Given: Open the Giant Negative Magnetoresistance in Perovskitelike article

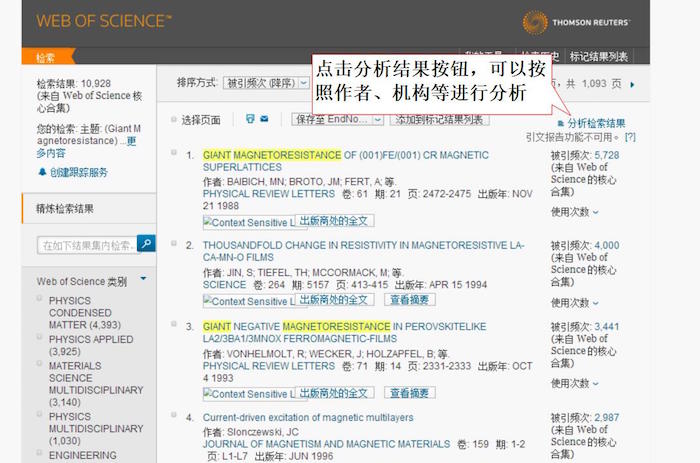Looking at the screenshot, I should click(x=344, y=332).
